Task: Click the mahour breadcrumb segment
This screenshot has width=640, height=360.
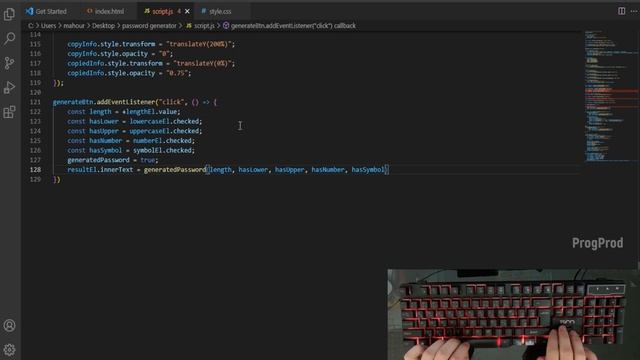Action: point(74,26)
